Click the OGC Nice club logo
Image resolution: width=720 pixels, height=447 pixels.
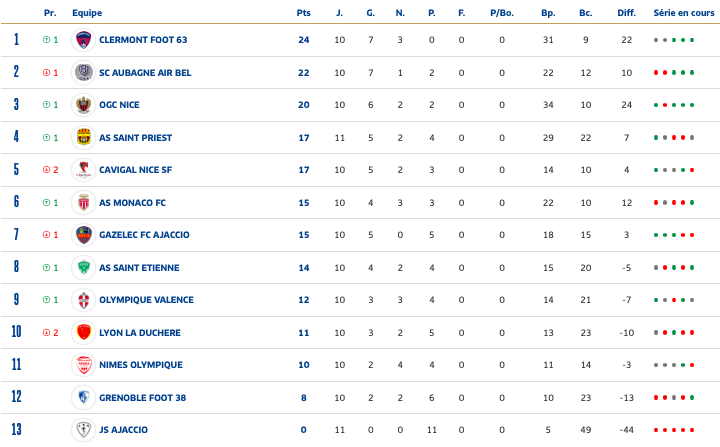84,105
